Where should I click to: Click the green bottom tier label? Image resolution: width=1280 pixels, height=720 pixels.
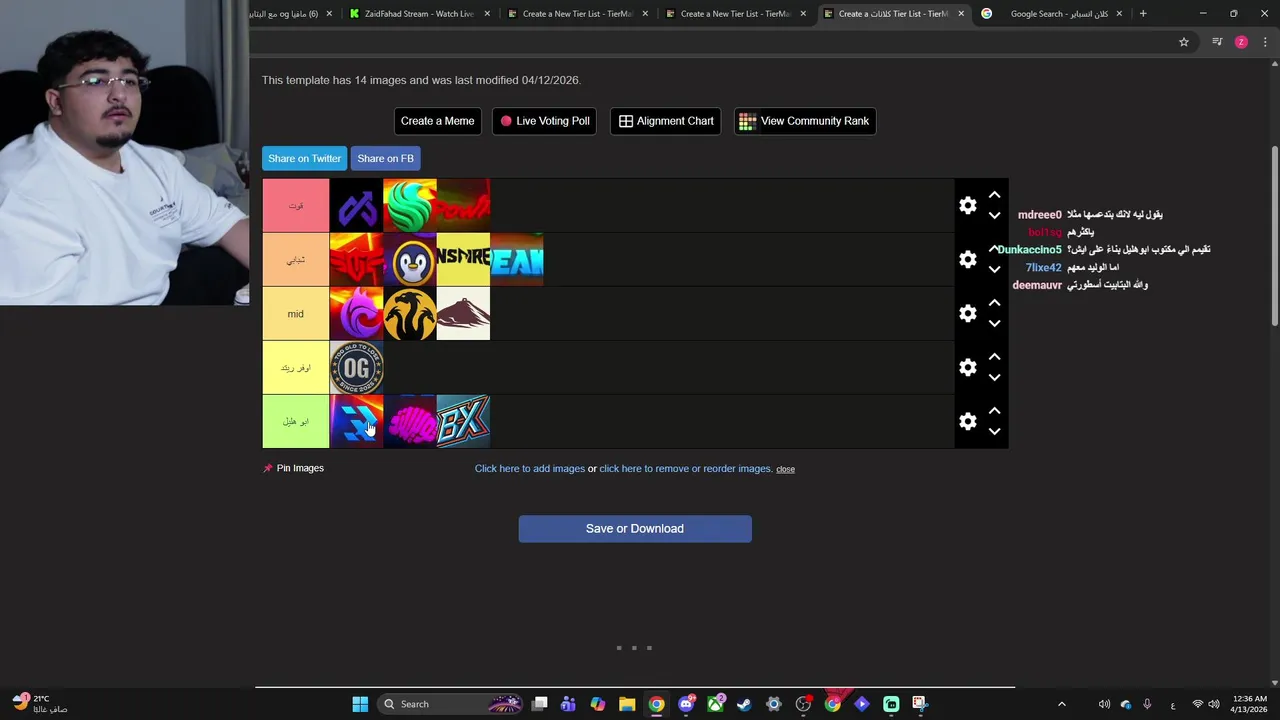296,421
